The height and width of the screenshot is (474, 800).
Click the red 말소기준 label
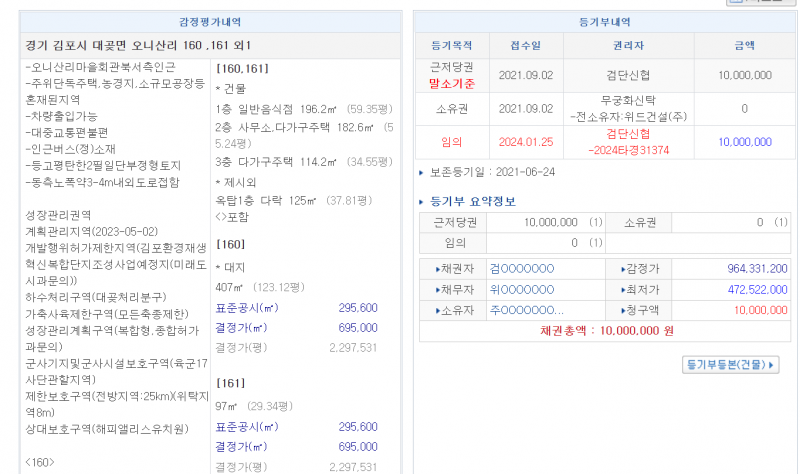pos(452,82)
